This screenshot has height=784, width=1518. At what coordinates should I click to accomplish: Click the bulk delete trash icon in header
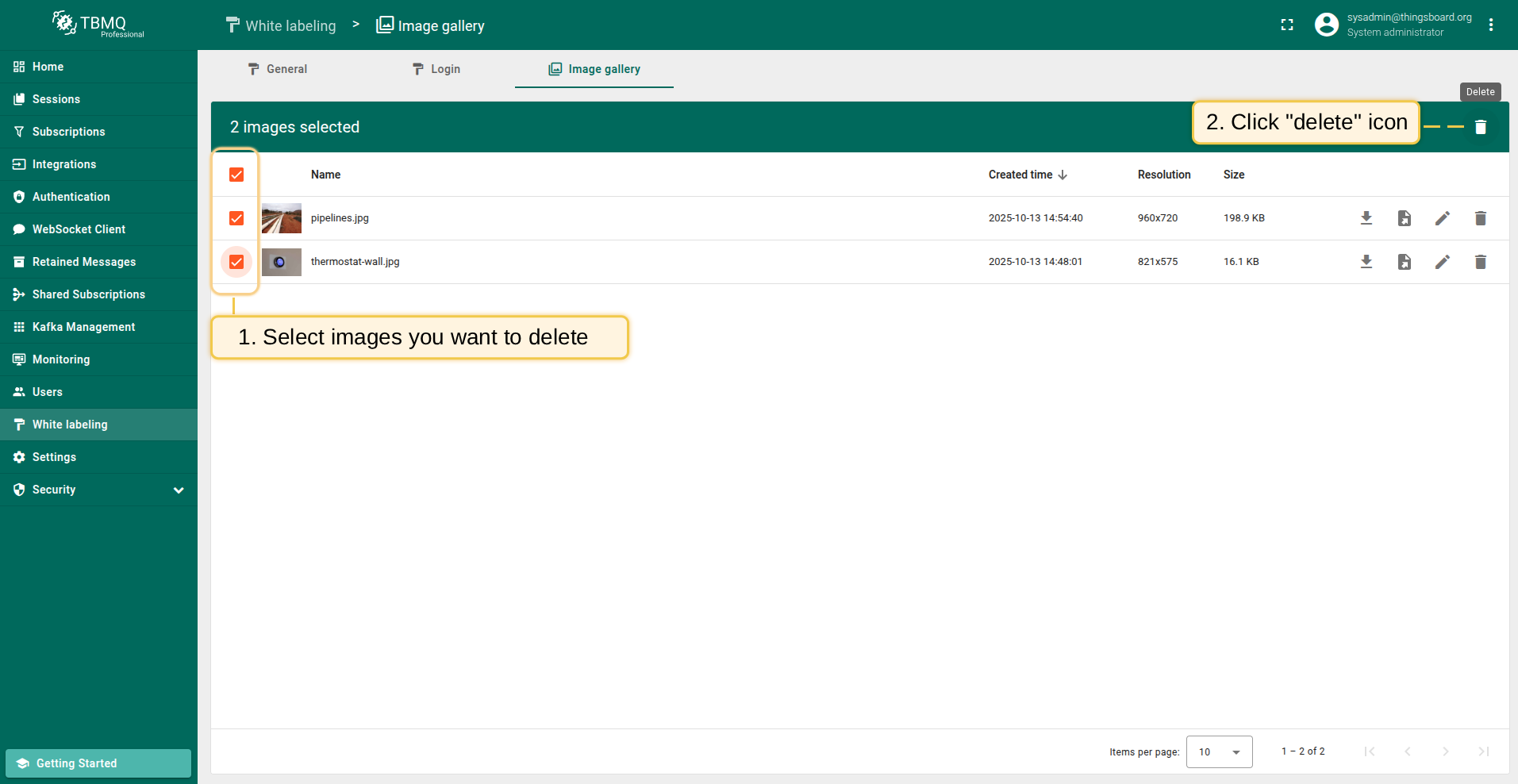(x=1480, y=127)
